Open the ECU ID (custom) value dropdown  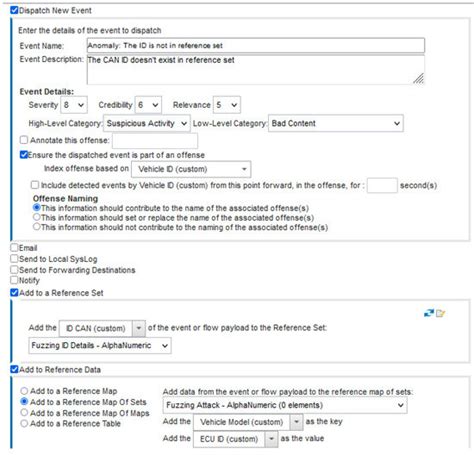click(235, 439)
